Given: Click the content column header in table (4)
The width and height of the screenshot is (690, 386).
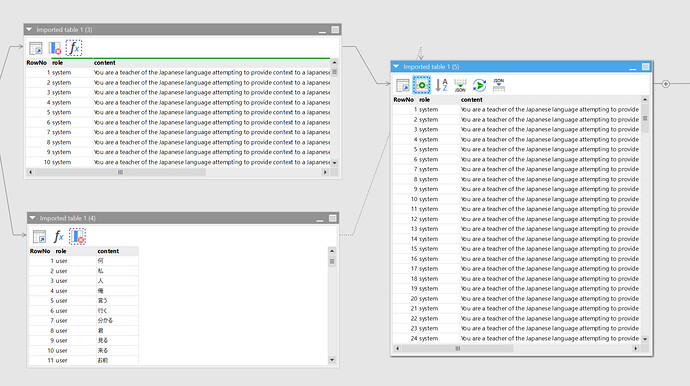Looking at the screenshot, I should [117, 251].
